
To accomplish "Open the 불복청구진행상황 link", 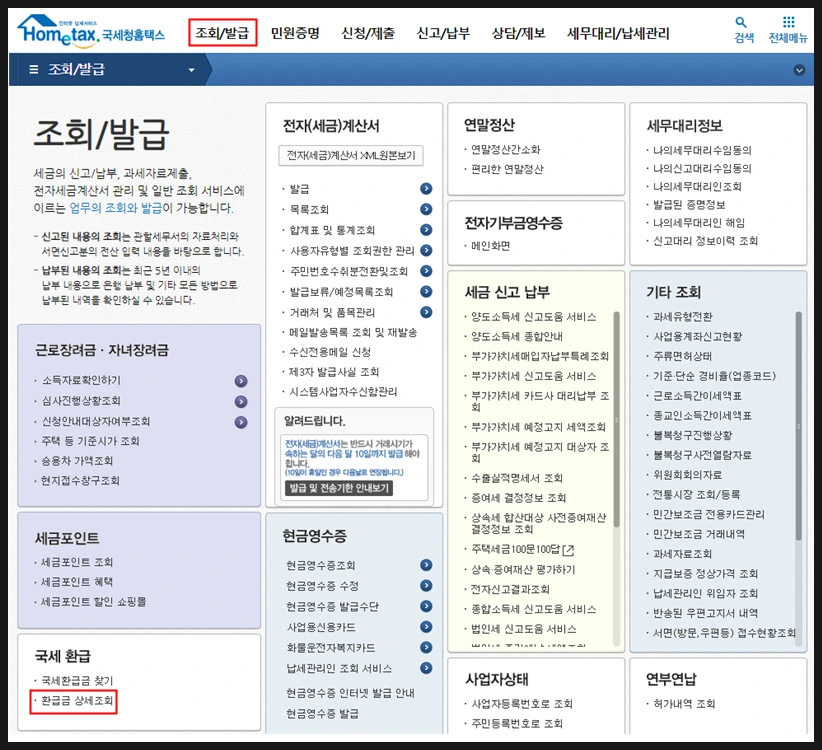I will point(692,436).
